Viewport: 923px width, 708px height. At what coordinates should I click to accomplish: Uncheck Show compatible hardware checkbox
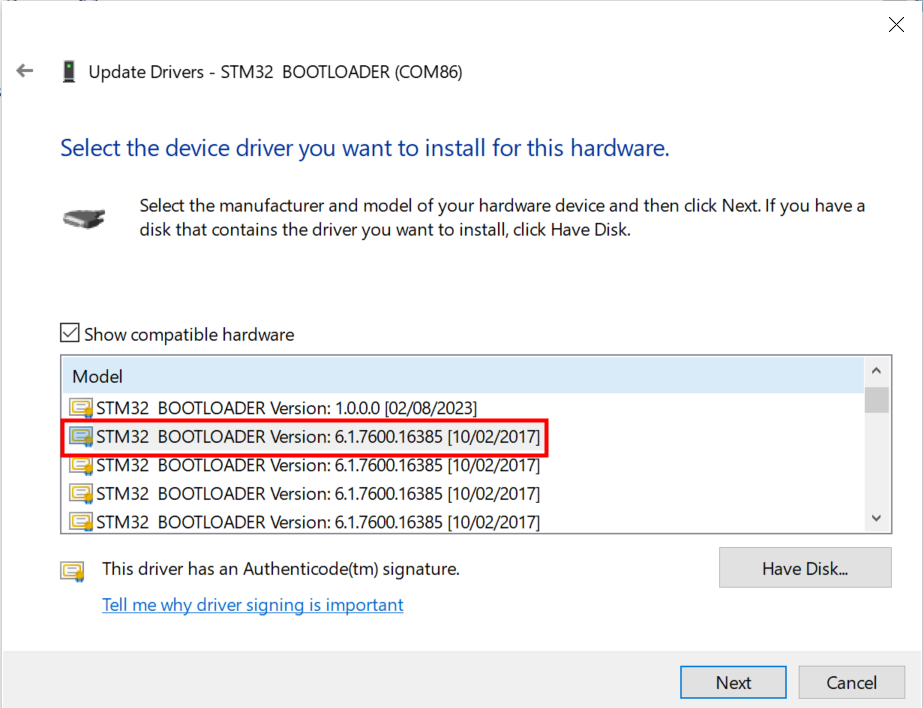tap(69, 333)
